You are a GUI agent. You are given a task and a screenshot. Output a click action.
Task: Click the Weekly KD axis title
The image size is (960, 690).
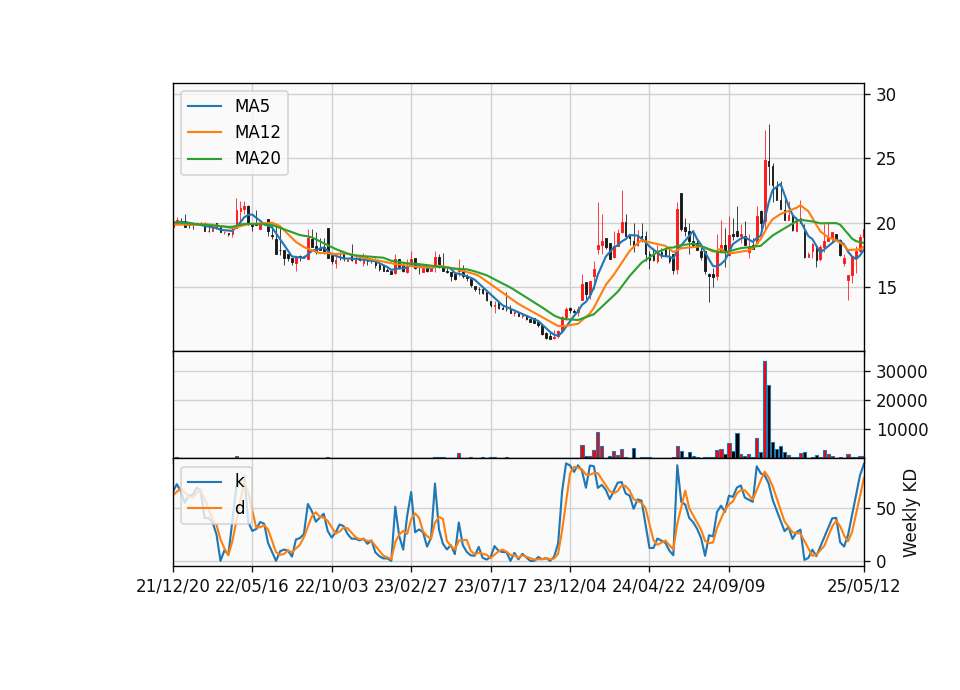coord(910,513)
